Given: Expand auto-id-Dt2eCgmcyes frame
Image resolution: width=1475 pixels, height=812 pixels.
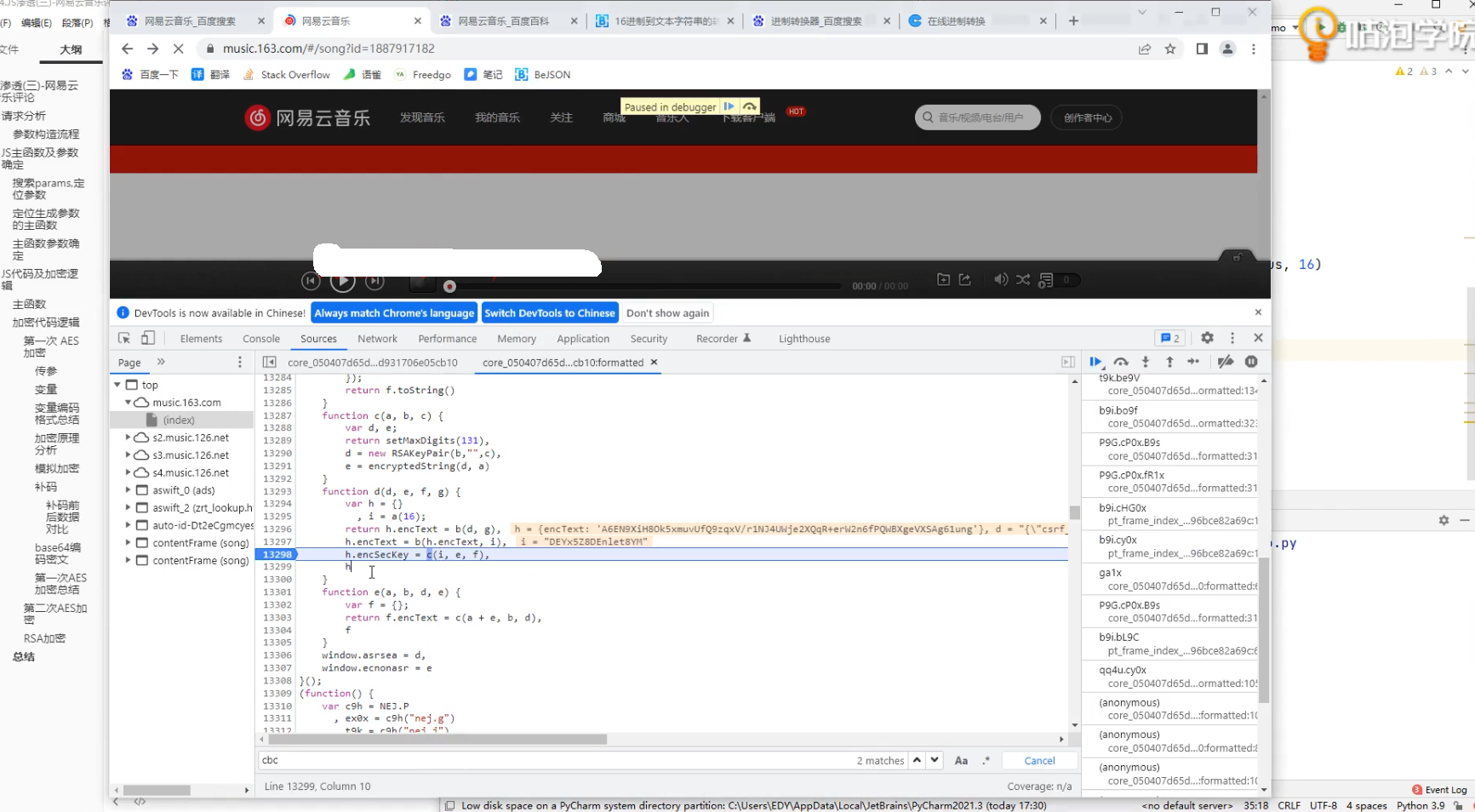Looking at the screenshot, I should point(128,525).
